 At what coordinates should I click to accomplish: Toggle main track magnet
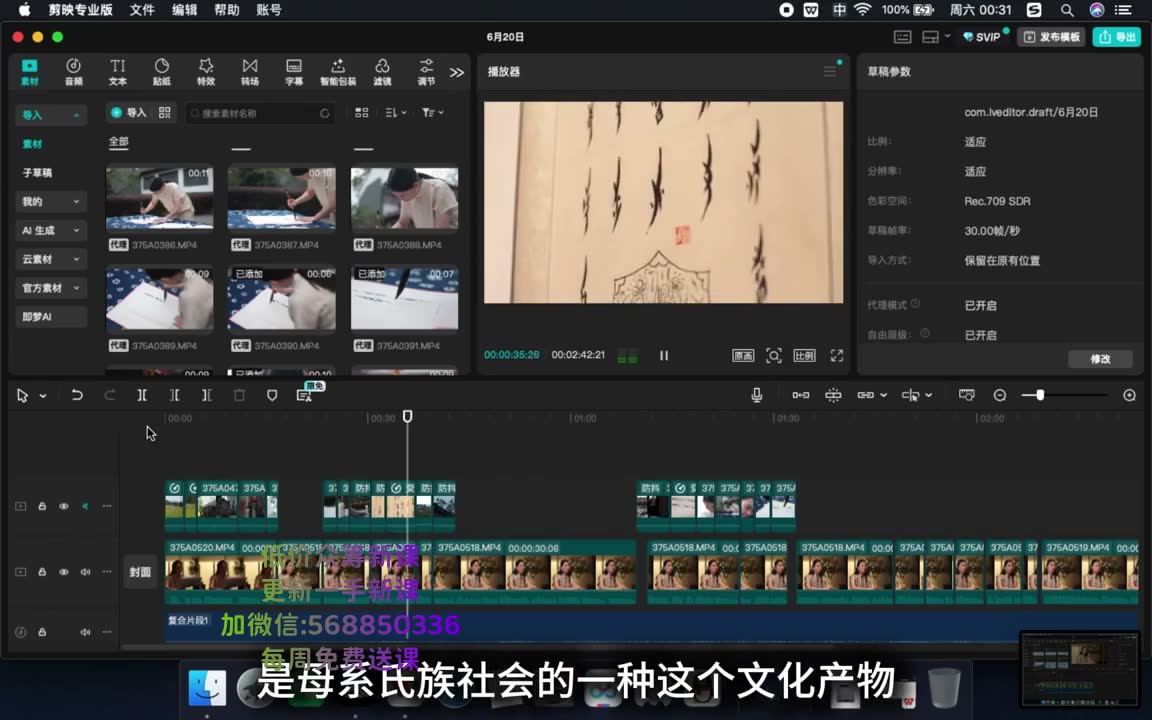pos(801,395)
